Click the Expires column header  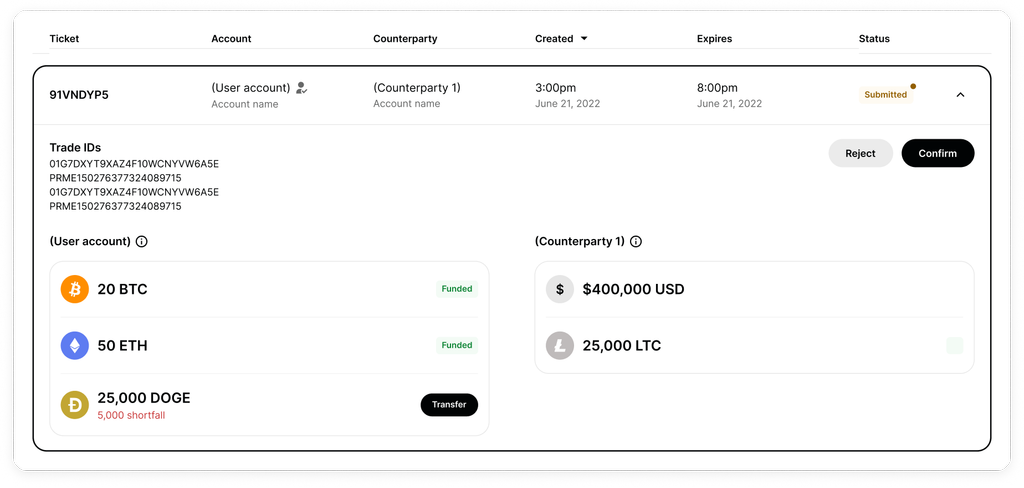[714, 39]
